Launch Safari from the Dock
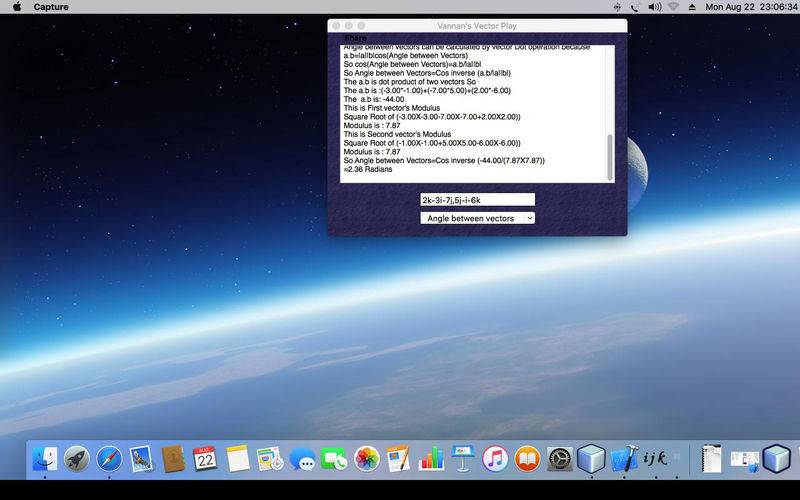The image size is (800, 500). pyautogui.click(x=109, y=459)
